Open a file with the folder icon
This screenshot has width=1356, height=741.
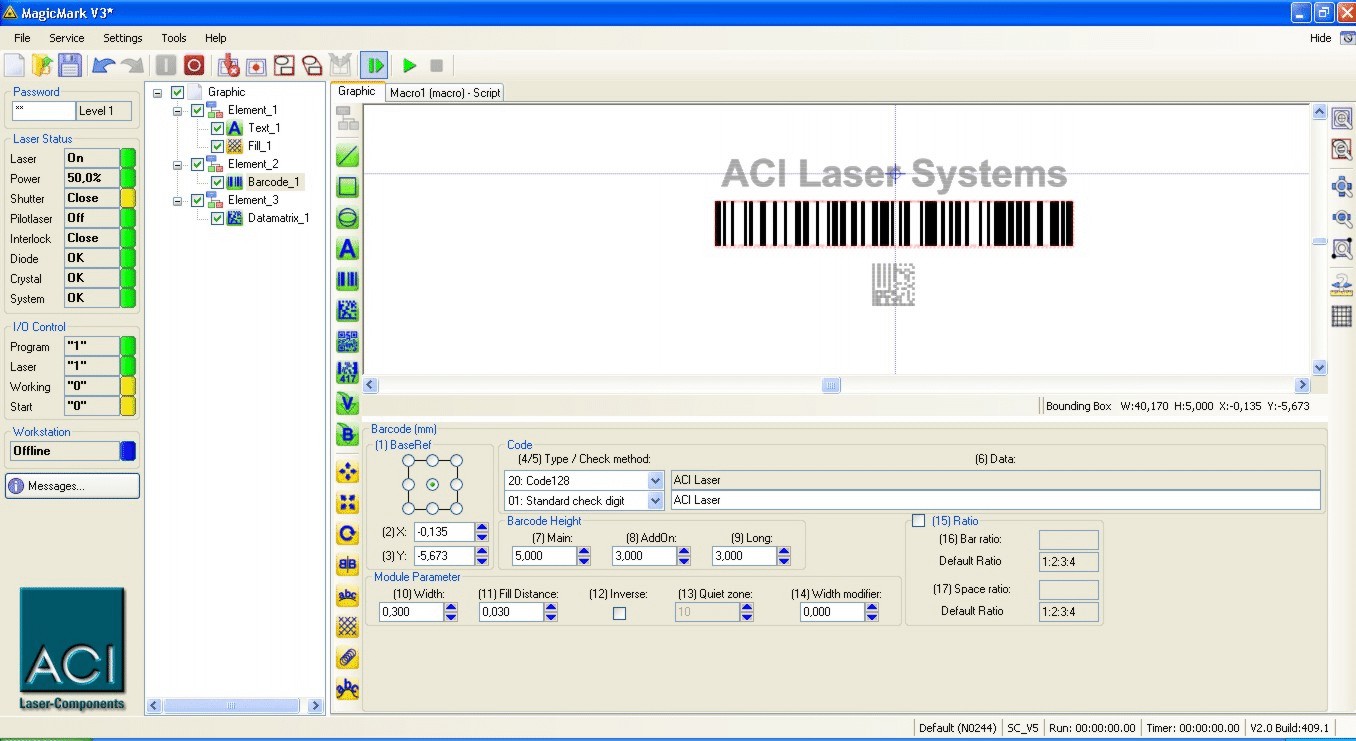tap(42, 65)
